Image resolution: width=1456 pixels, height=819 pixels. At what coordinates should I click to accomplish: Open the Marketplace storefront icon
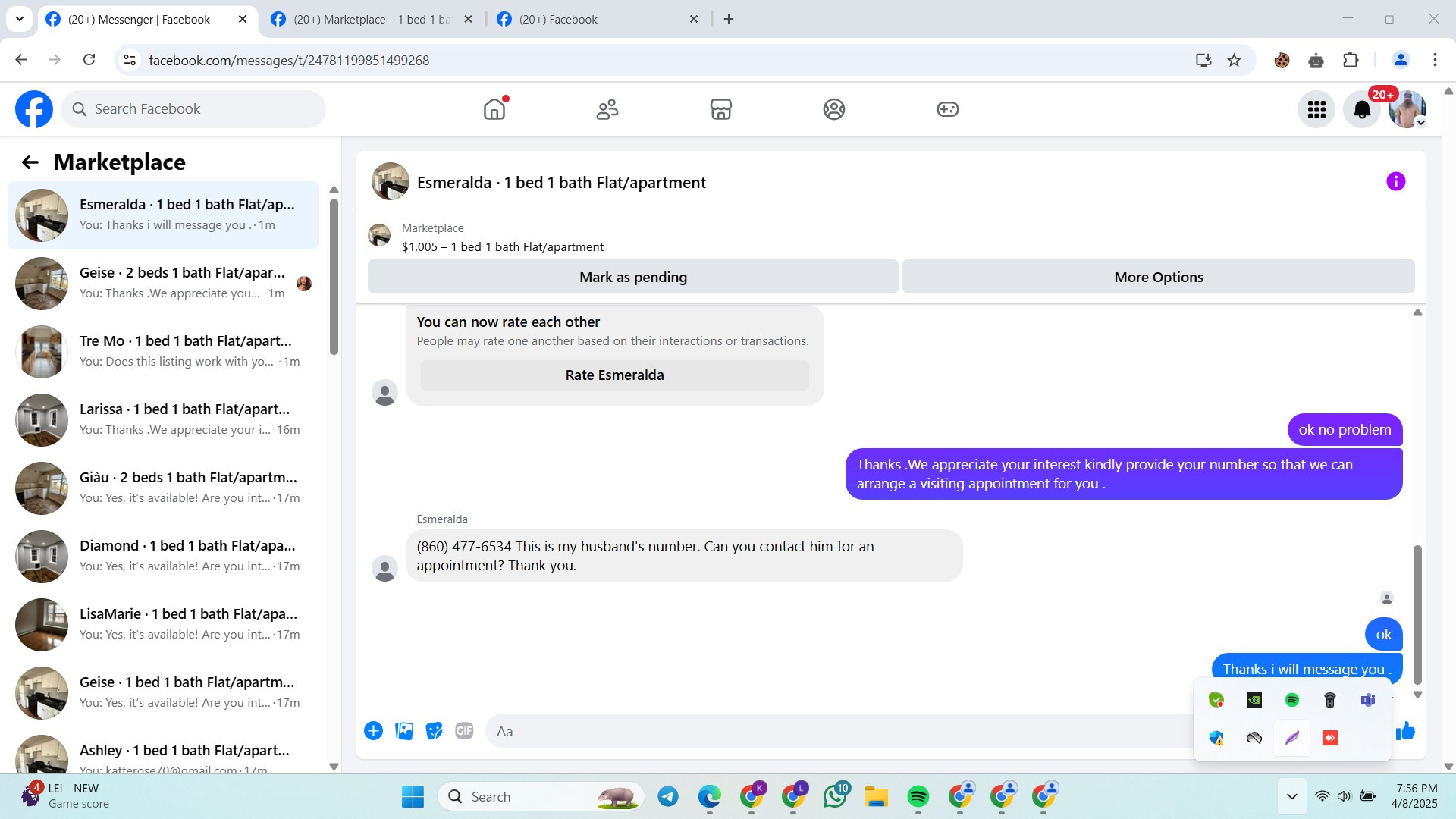tap(720, 109)
